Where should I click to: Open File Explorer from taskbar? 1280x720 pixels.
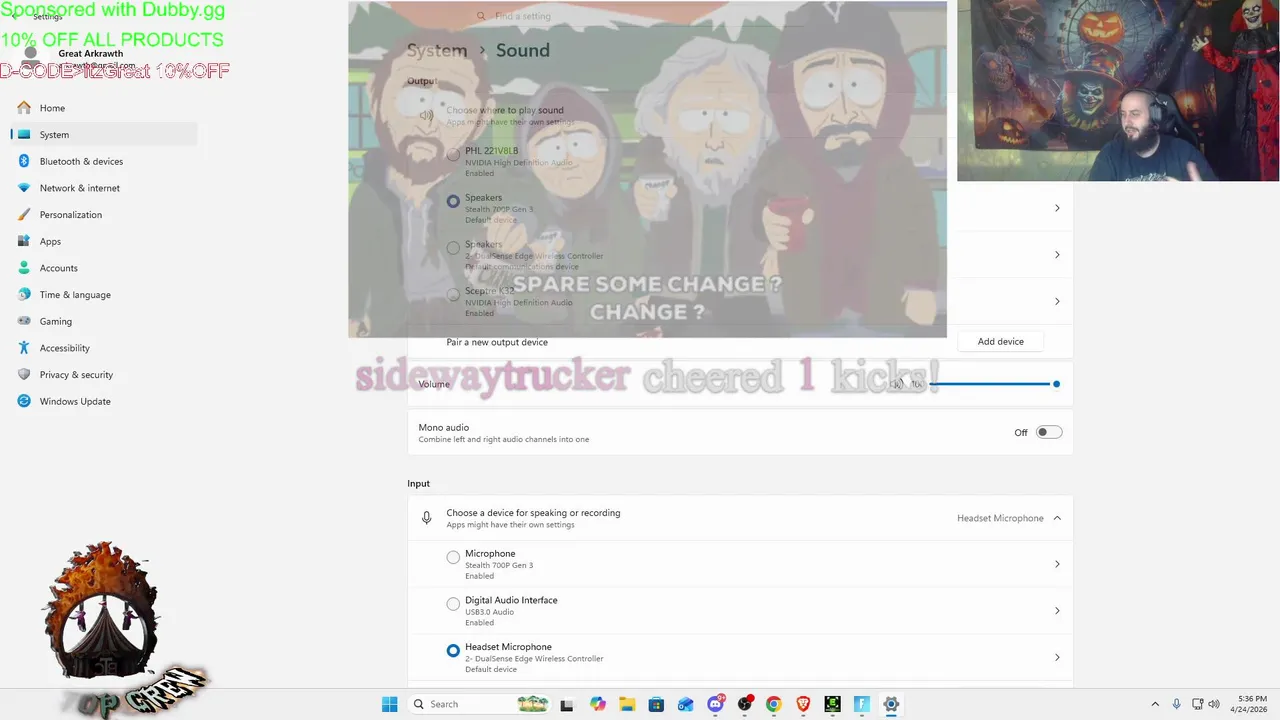point(627,704)
